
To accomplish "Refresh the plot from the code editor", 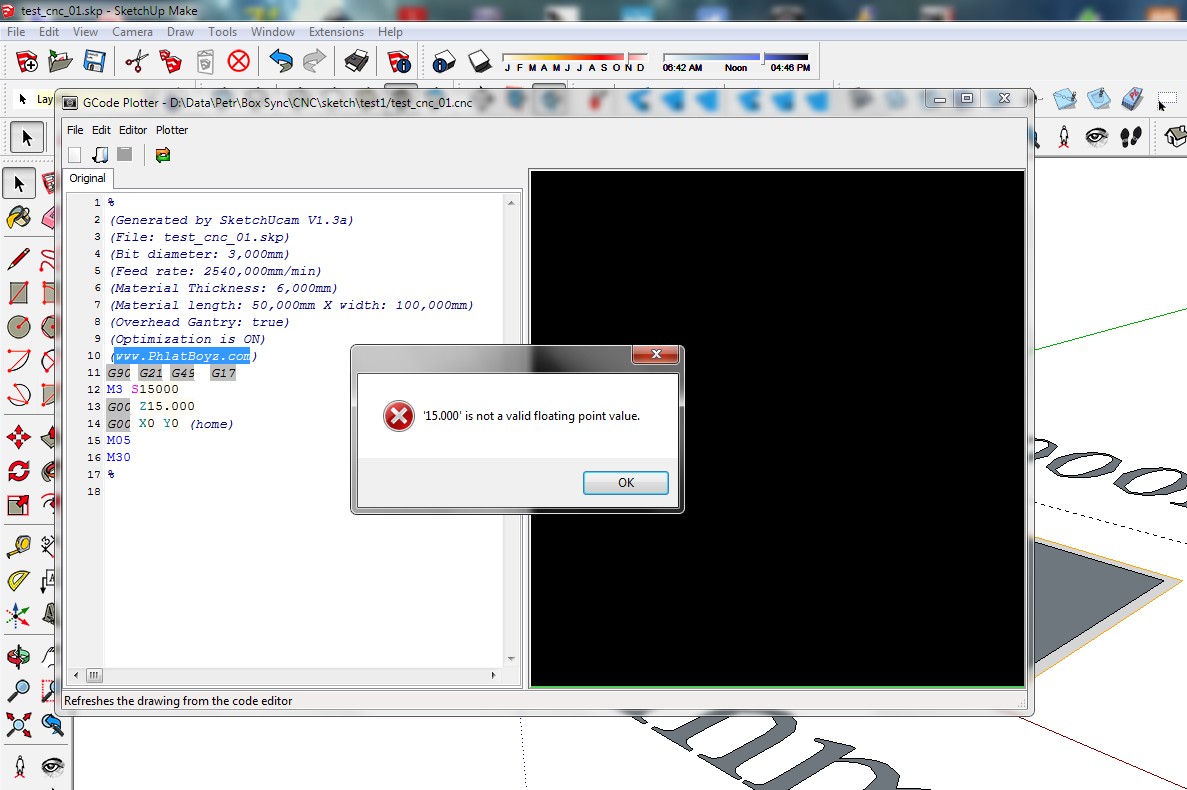I will [x=163, y=154].
